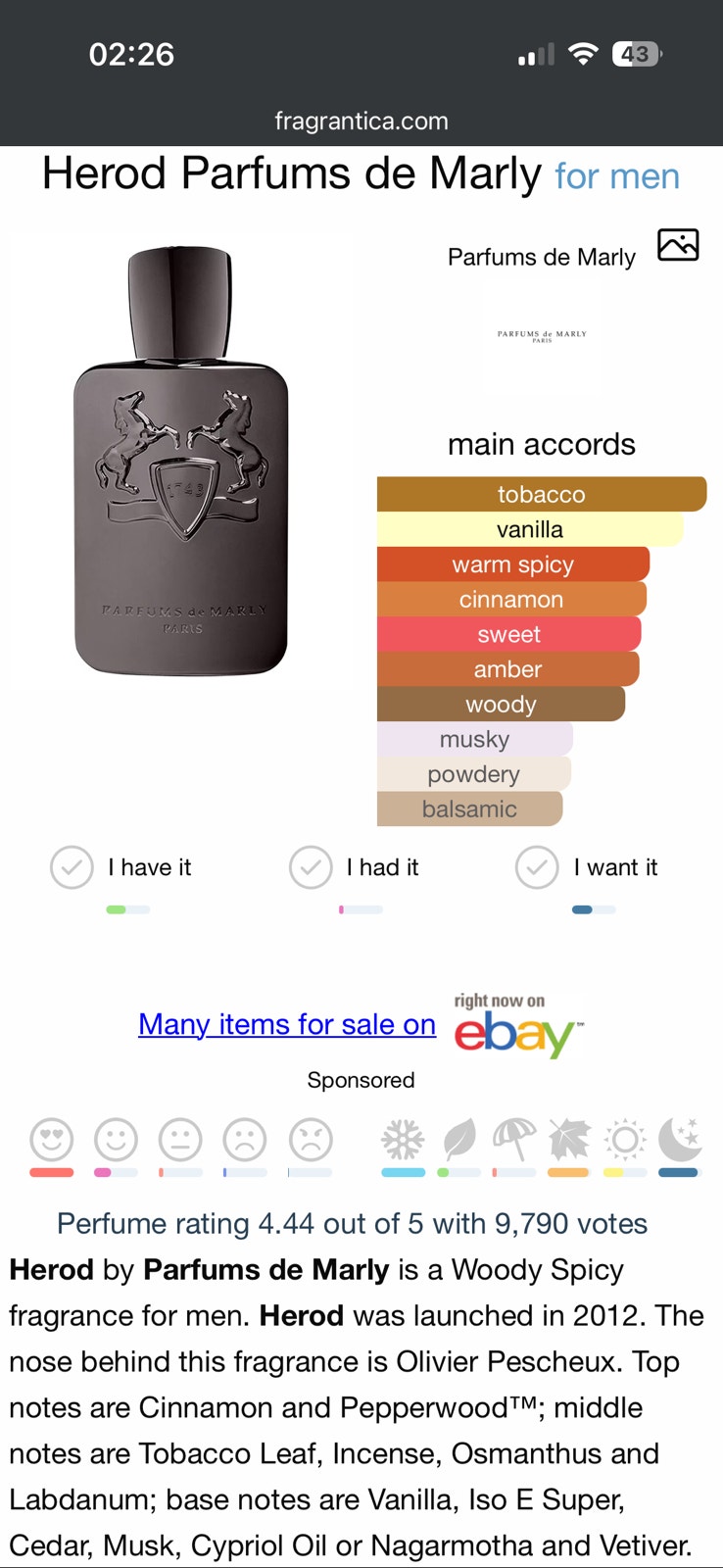Image resolution: width=723 pixels, height=1568 pixels.
Task: Check the 'I have it' circle
Action: (72, 867)
